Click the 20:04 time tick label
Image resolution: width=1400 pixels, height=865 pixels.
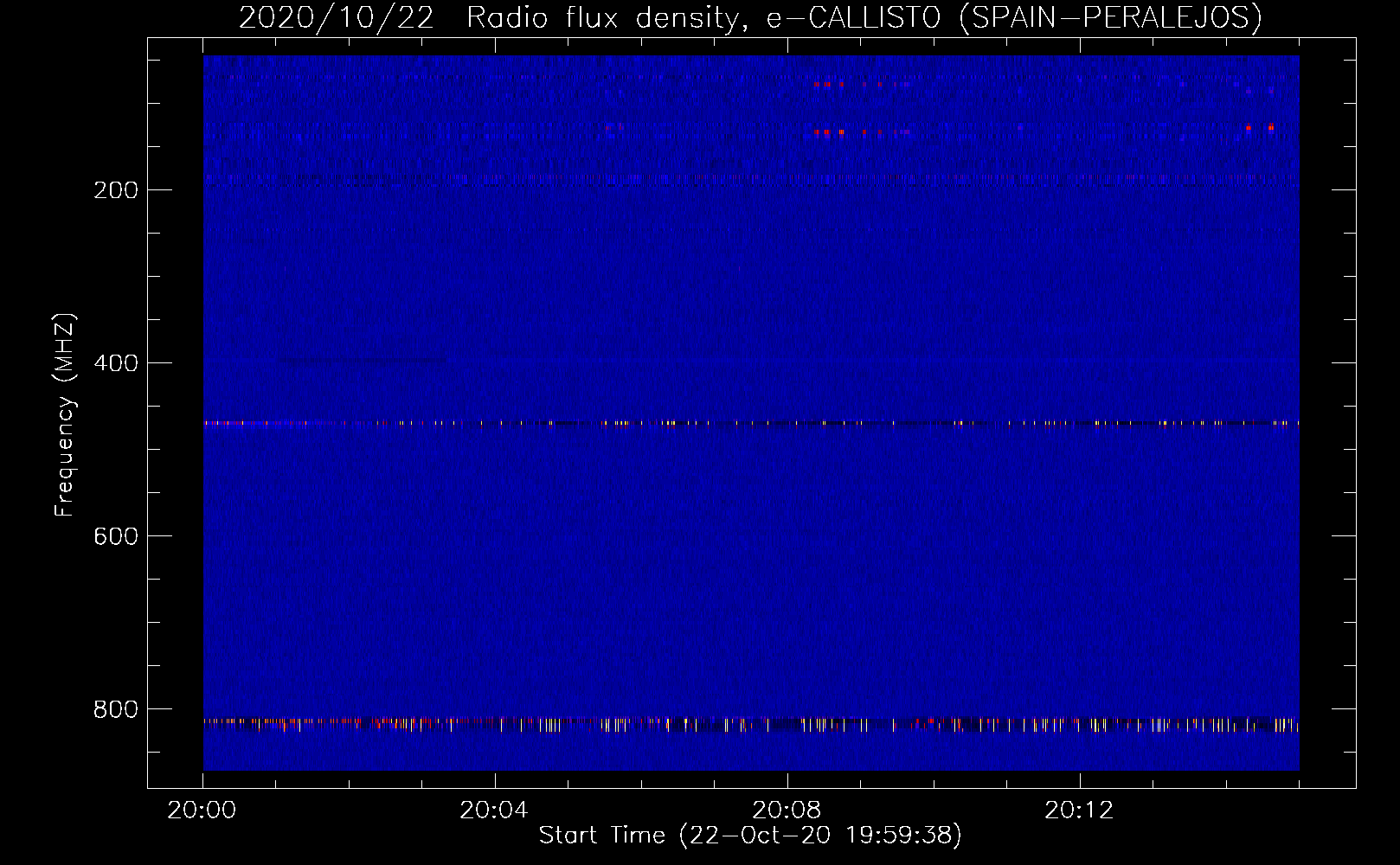coord(494,811)
